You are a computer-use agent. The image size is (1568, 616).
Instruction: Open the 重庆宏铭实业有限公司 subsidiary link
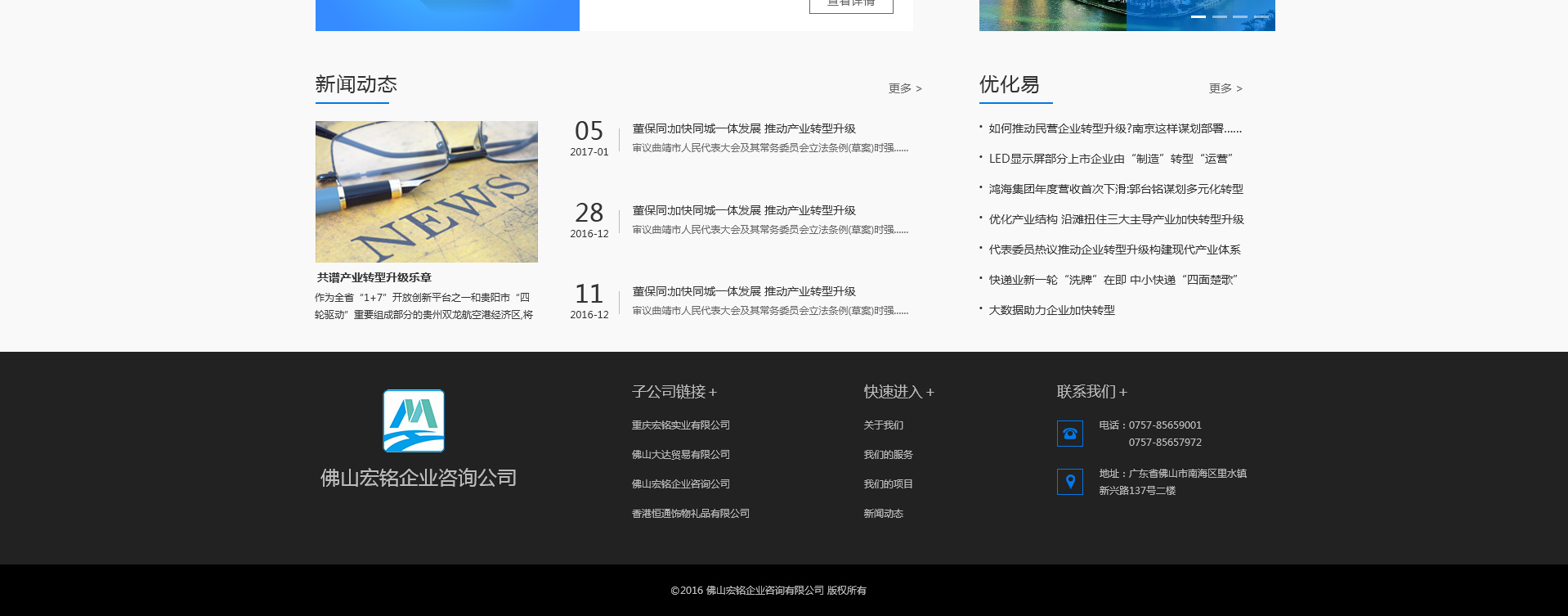(680, 425)
